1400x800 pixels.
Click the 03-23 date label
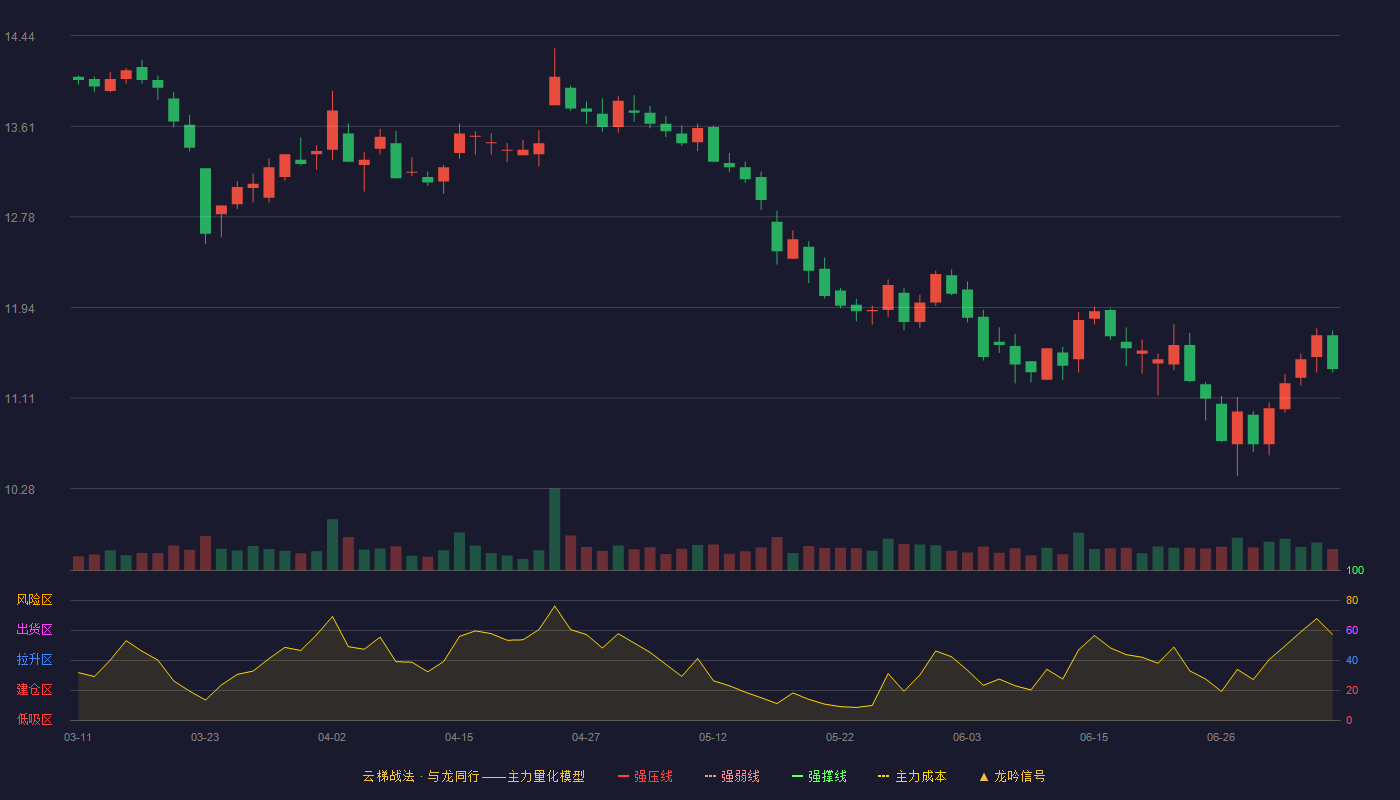click(x=205, y=737)
